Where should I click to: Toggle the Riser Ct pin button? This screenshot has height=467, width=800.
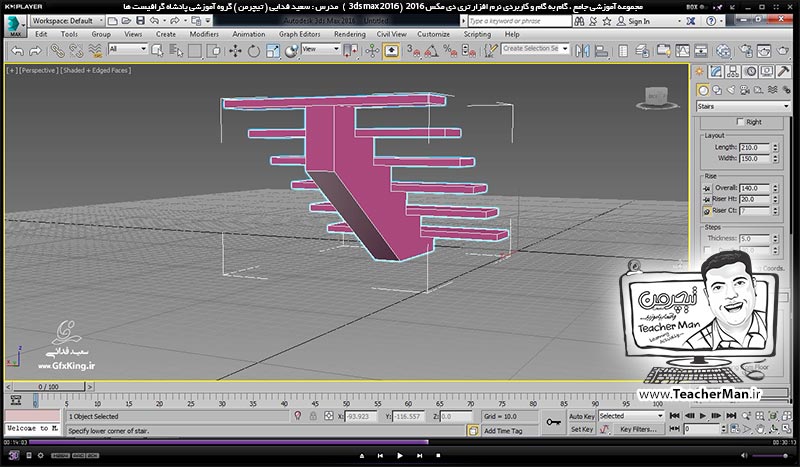tap(707, 211)
